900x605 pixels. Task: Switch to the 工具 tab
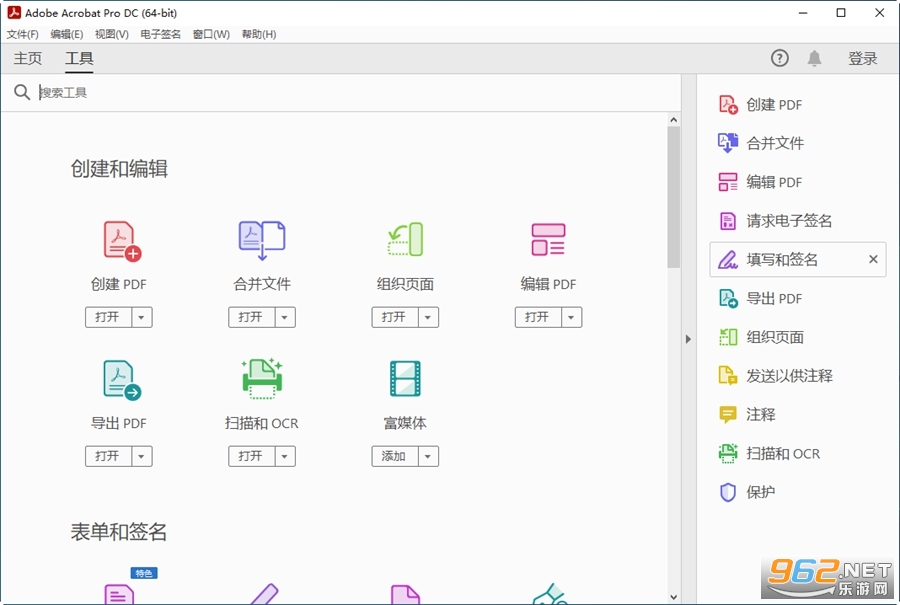(x=79, y=58)
